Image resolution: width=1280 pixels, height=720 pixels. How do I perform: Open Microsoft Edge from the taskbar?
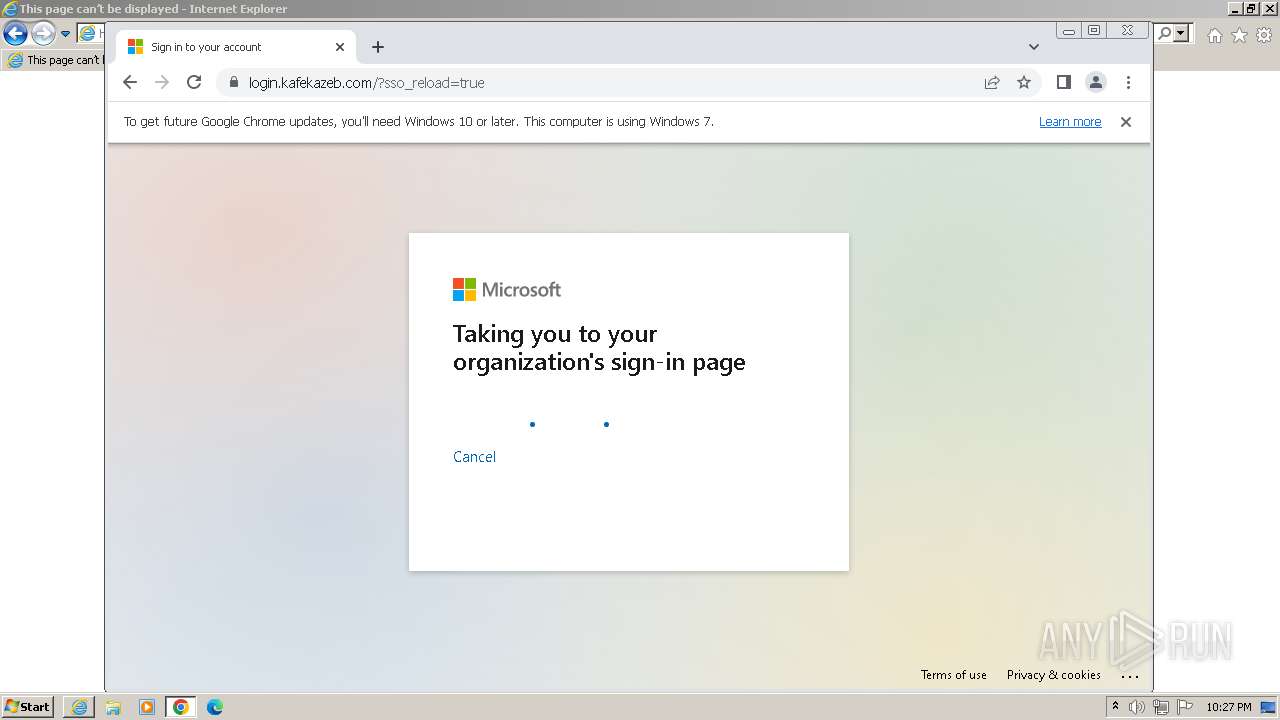215,707
